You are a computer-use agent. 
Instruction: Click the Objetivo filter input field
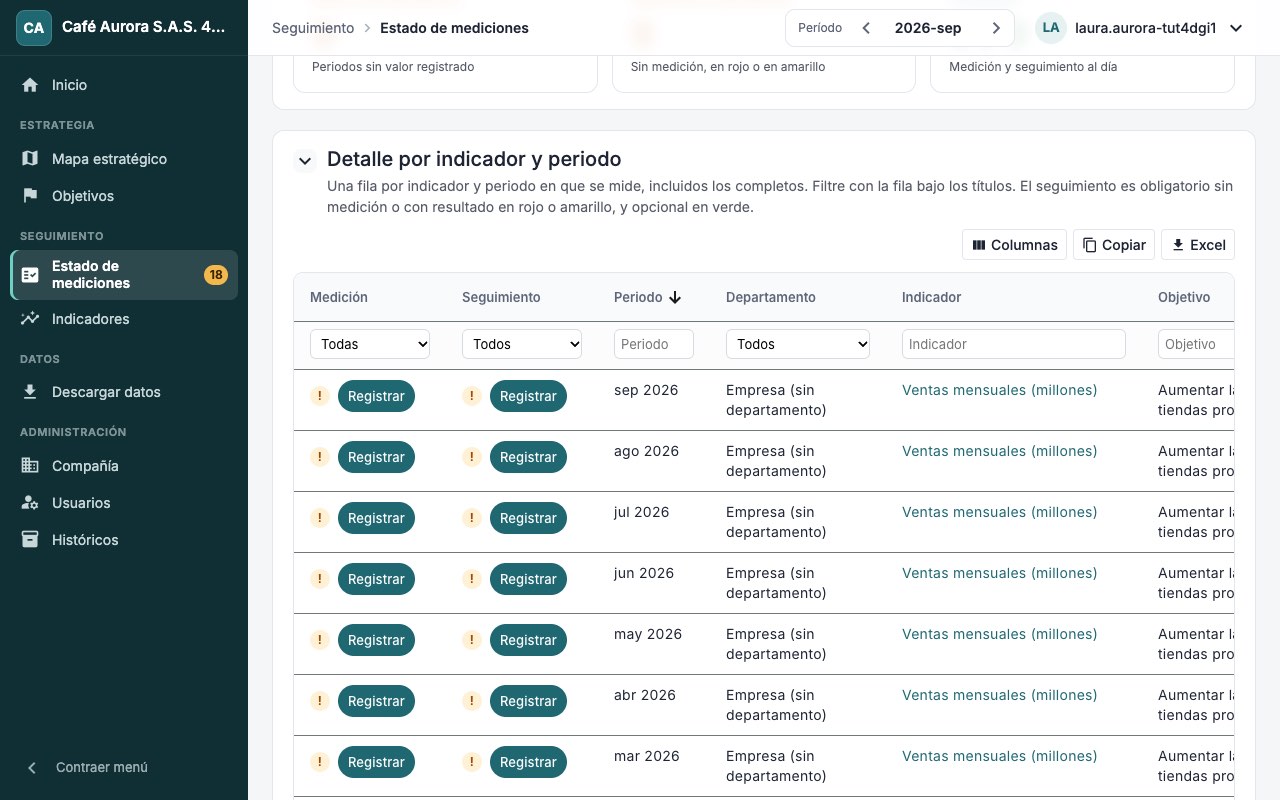(1196, 344)
